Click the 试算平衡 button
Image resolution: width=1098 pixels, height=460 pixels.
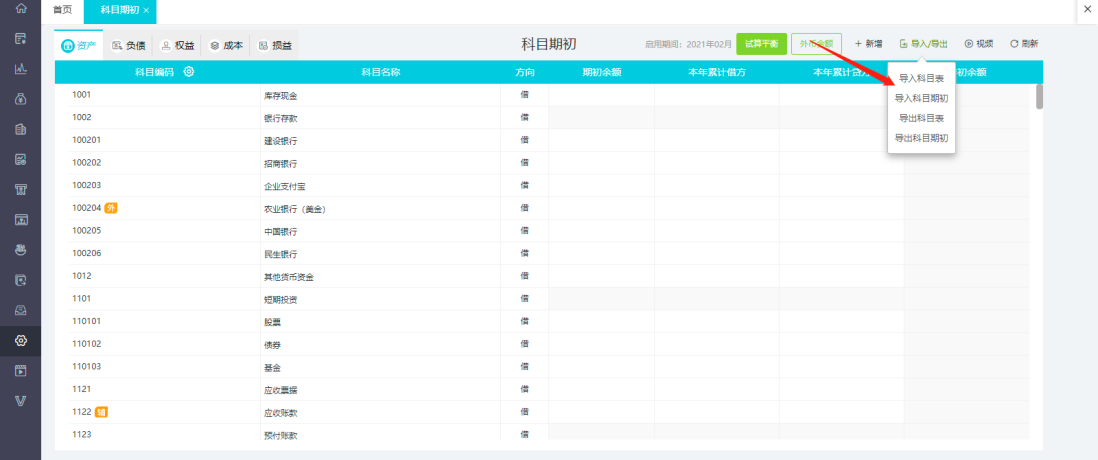click(761, 43)
